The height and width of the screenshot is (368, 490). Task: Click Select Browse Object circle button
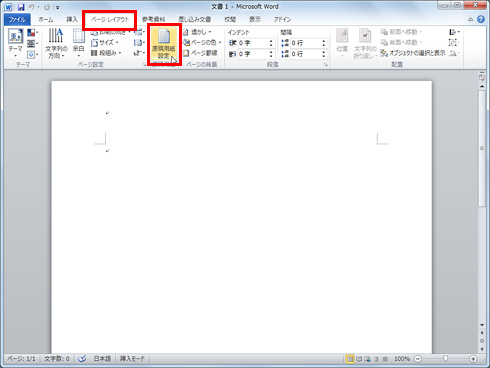click(x=482, y=341)
